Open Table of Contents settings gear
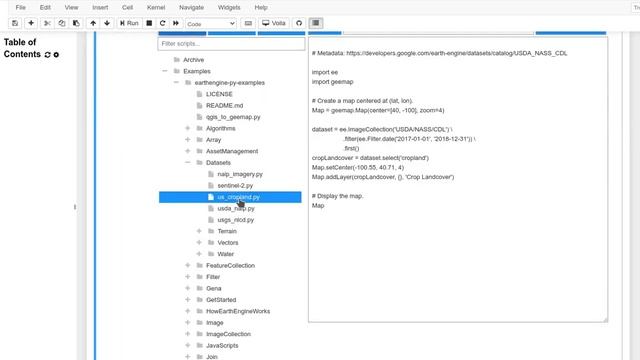 point(56,55)
